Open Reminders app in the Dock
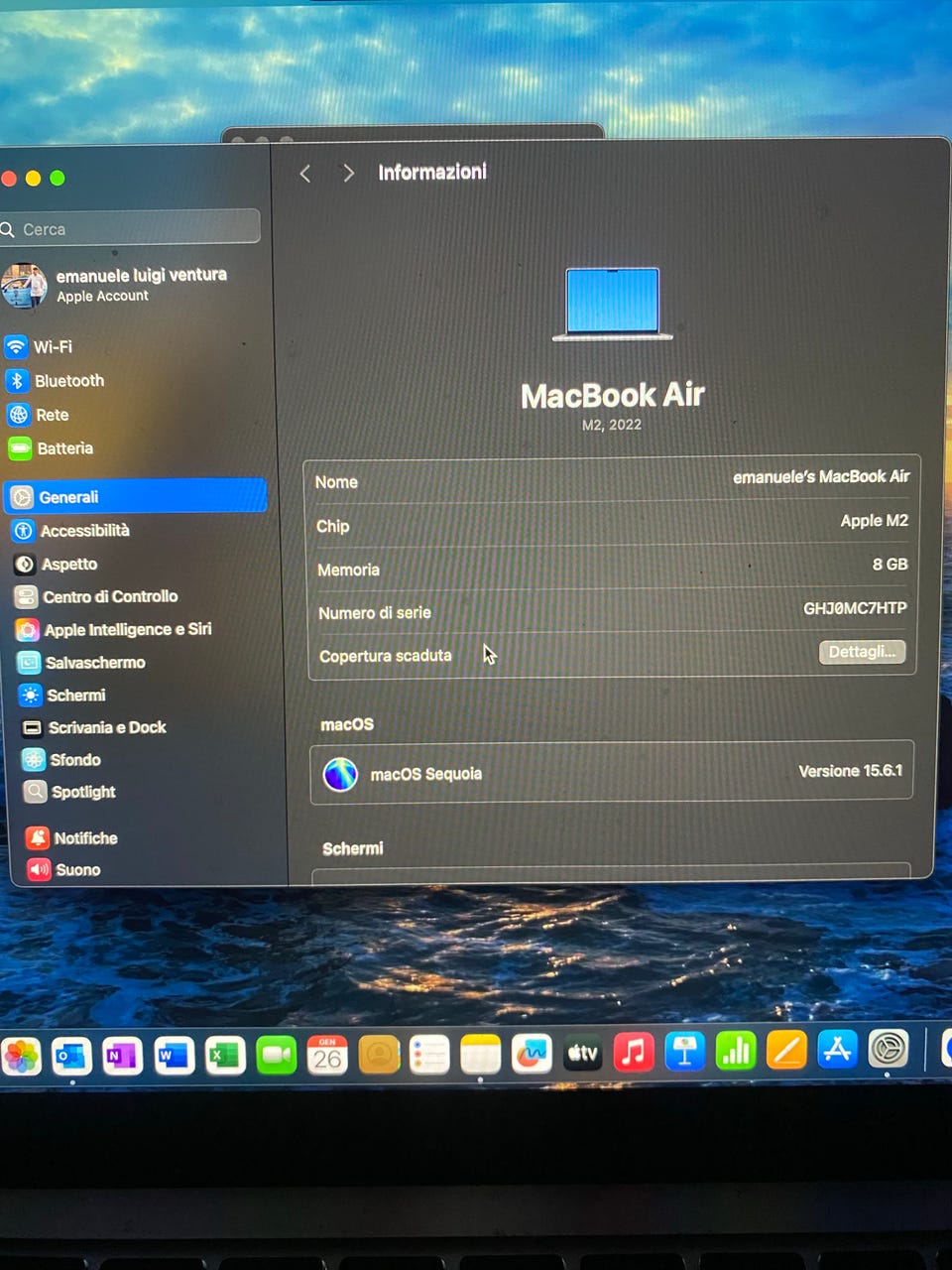This screenshot has height=1270, width=952. pos(429,1055)
